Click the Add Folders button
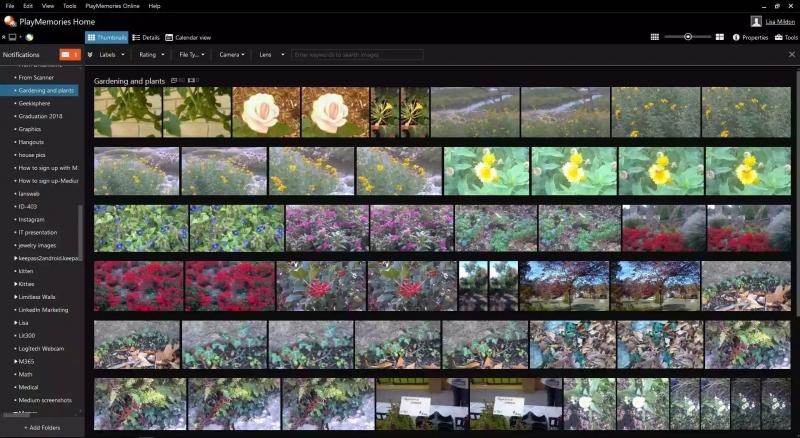 tap(42, 427)
